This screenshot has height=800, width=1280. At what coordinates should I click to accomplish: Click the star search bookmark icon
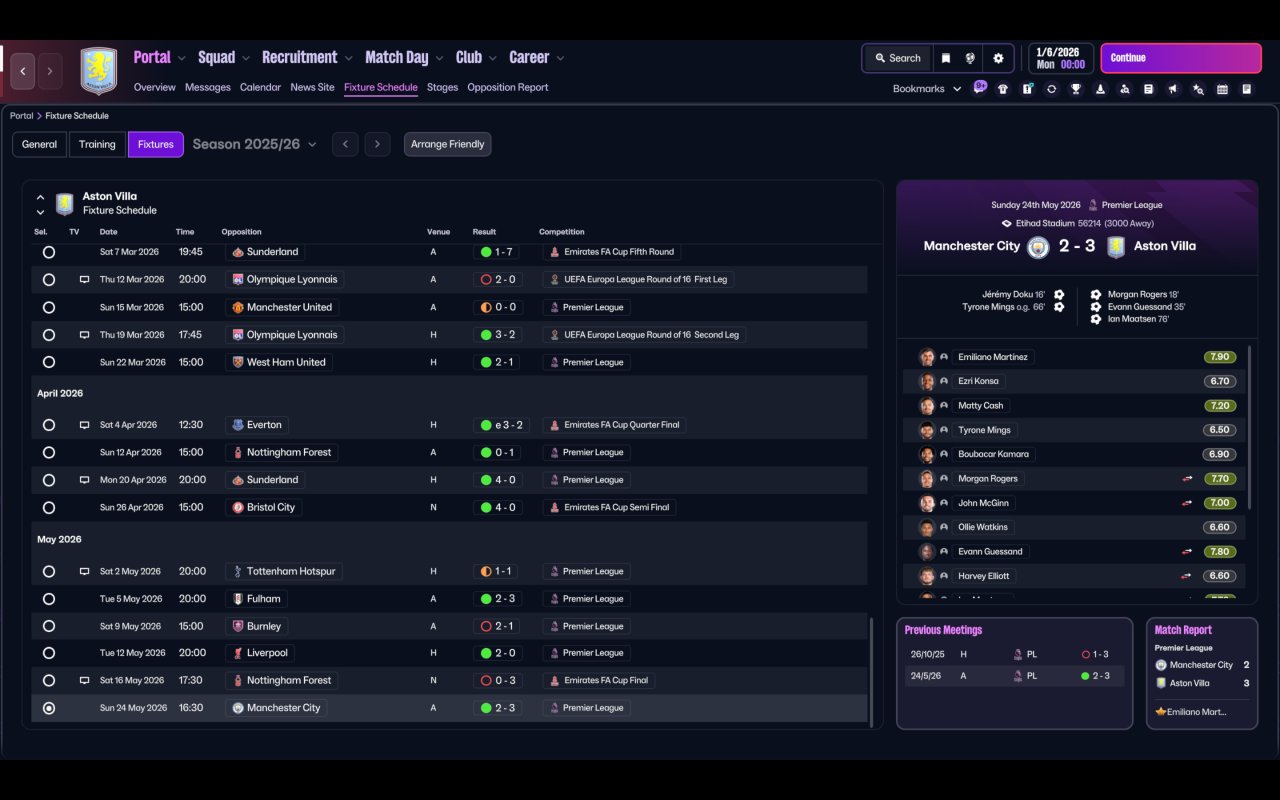(x=1198, y=89)
